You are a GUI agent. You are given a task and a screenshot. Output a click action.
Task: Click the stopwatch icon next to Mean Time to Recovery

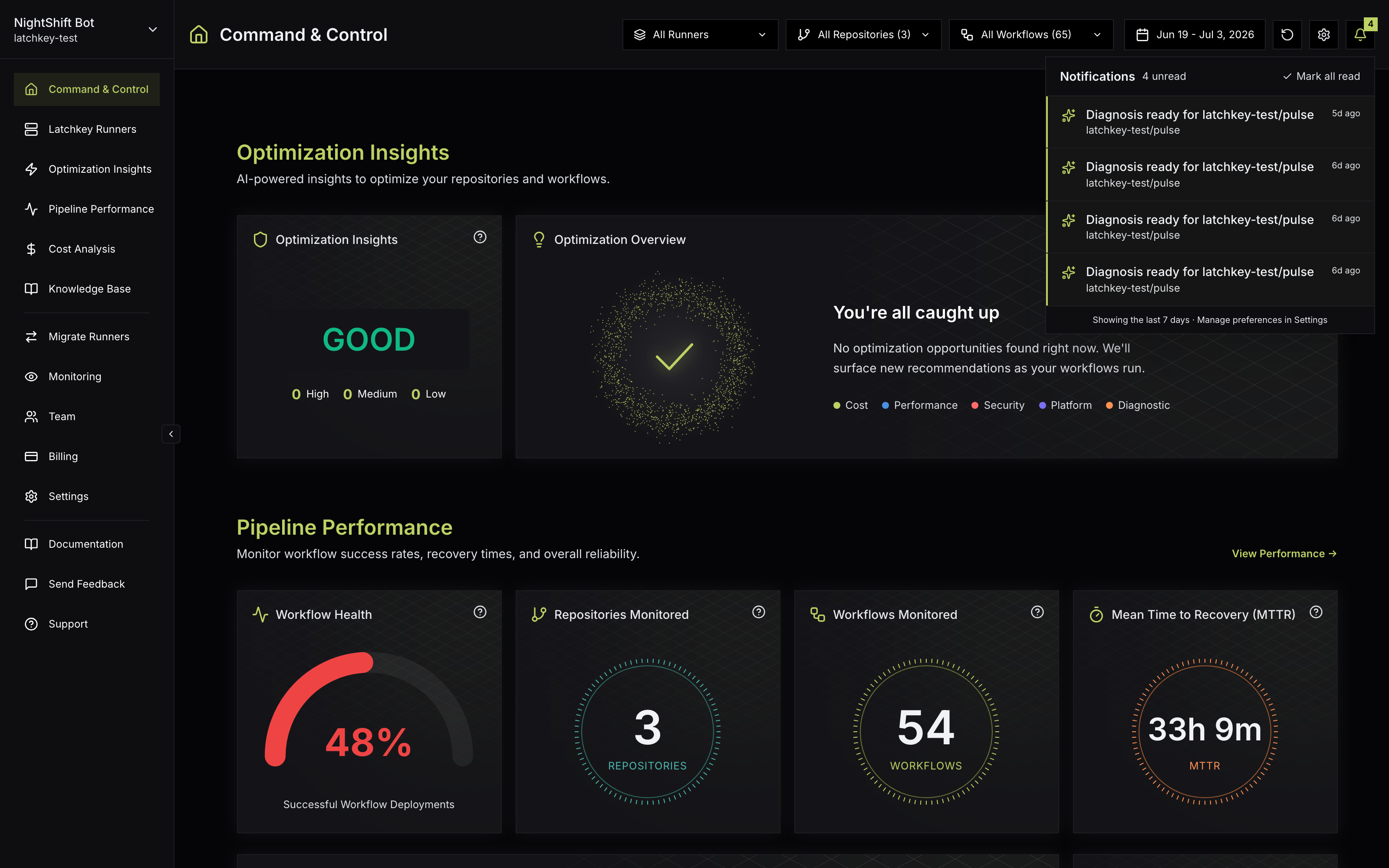point(1096,614)
